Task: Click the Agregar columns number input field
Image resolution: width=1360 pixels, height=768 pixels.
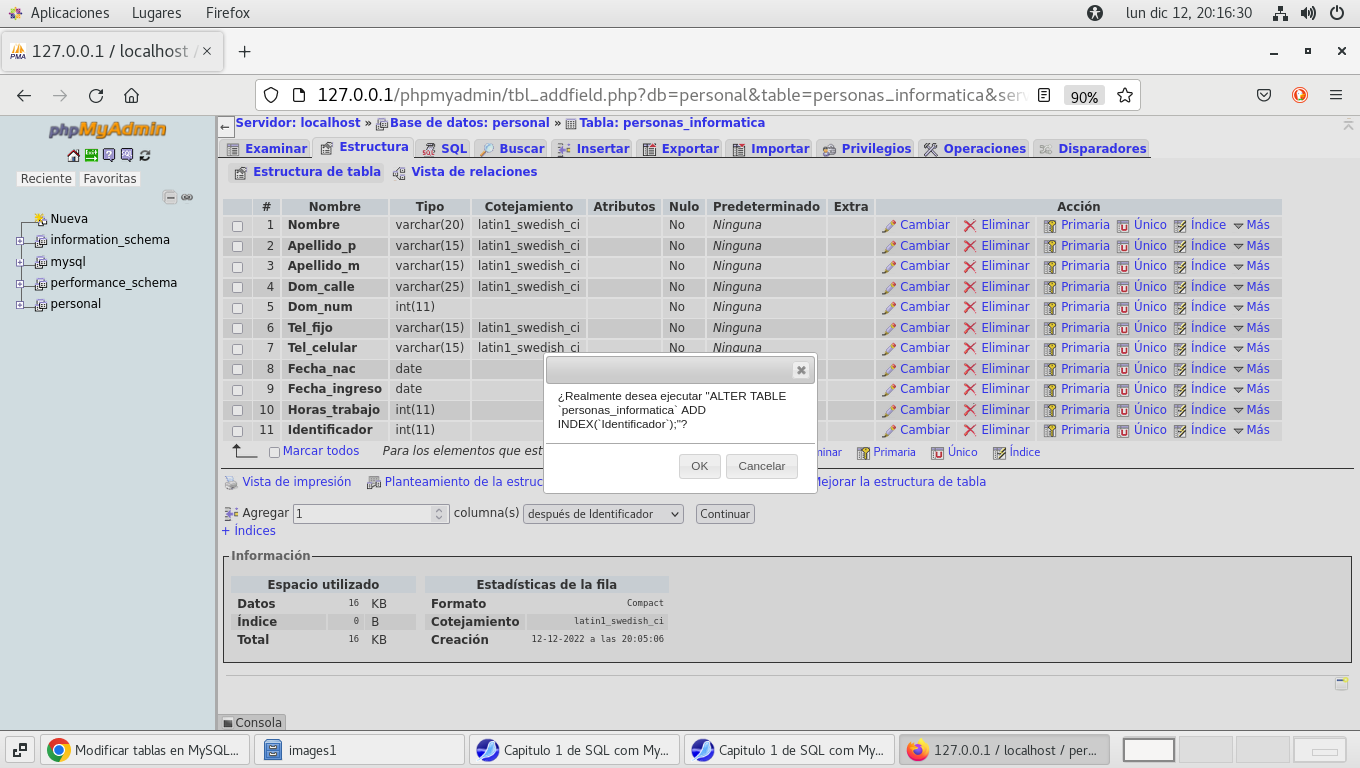Action: coord(362,514)
